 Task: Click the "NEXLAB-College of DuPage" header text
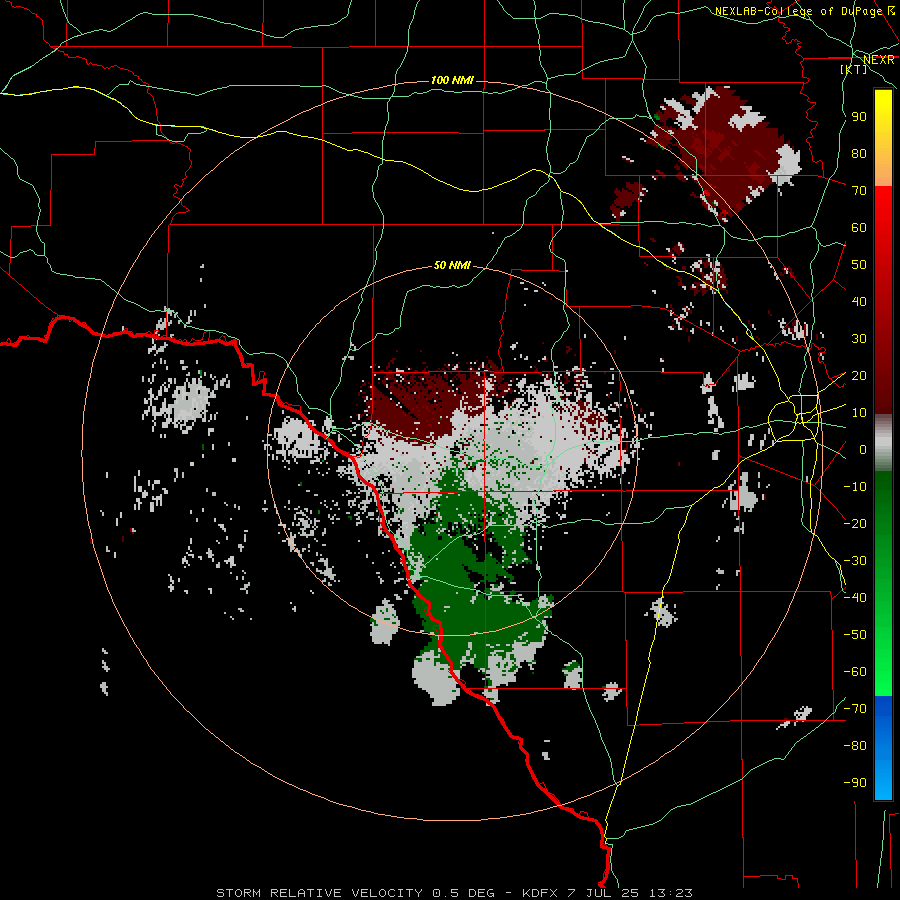(x=797, y=11)
